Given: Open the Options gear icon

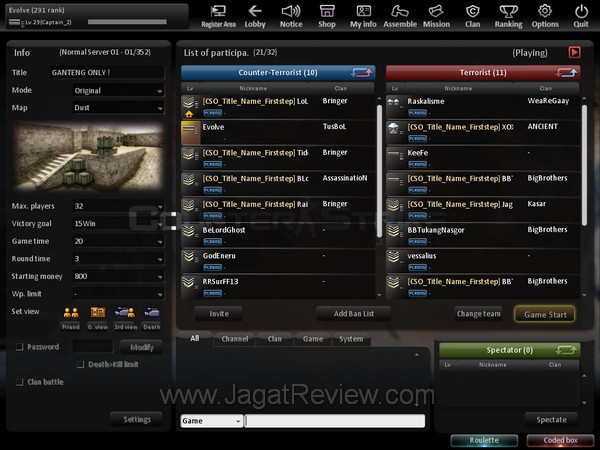Looking at the screenshot, I should 545,16.
